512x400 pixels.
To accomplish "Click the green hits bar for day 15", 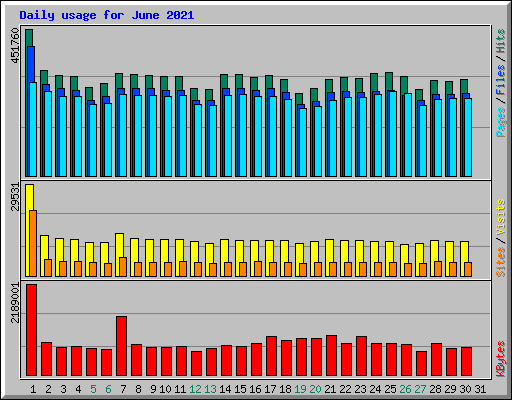I will pyautogui.click(x=239, y=81).
